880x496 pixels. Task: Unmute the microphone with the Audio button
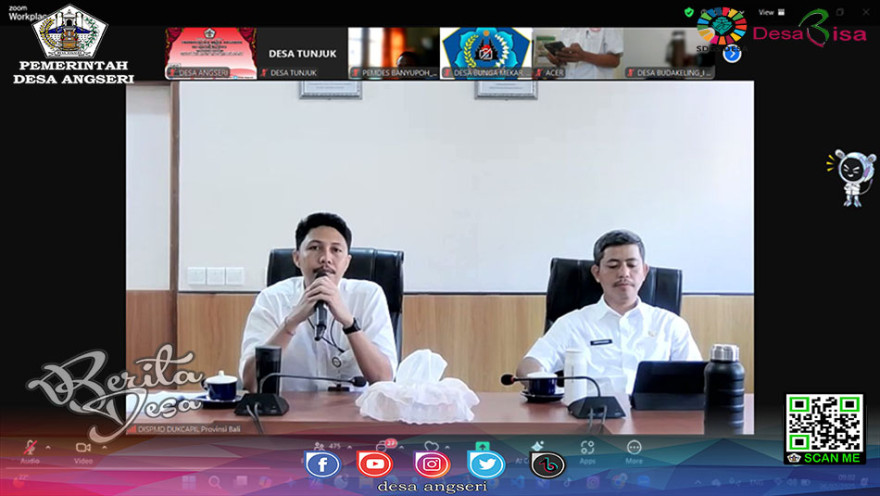coord(30,452)
